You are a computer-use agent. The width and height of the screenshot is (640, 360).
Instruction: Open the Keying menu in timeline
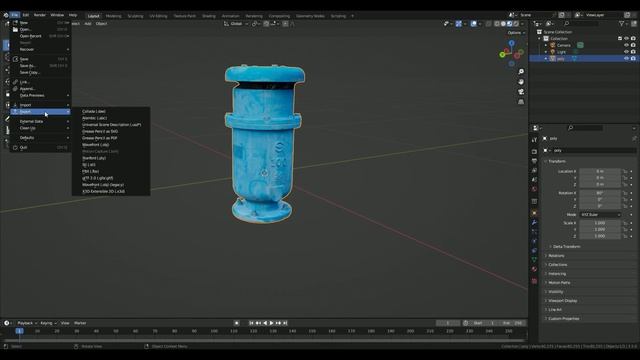(48, 323)
